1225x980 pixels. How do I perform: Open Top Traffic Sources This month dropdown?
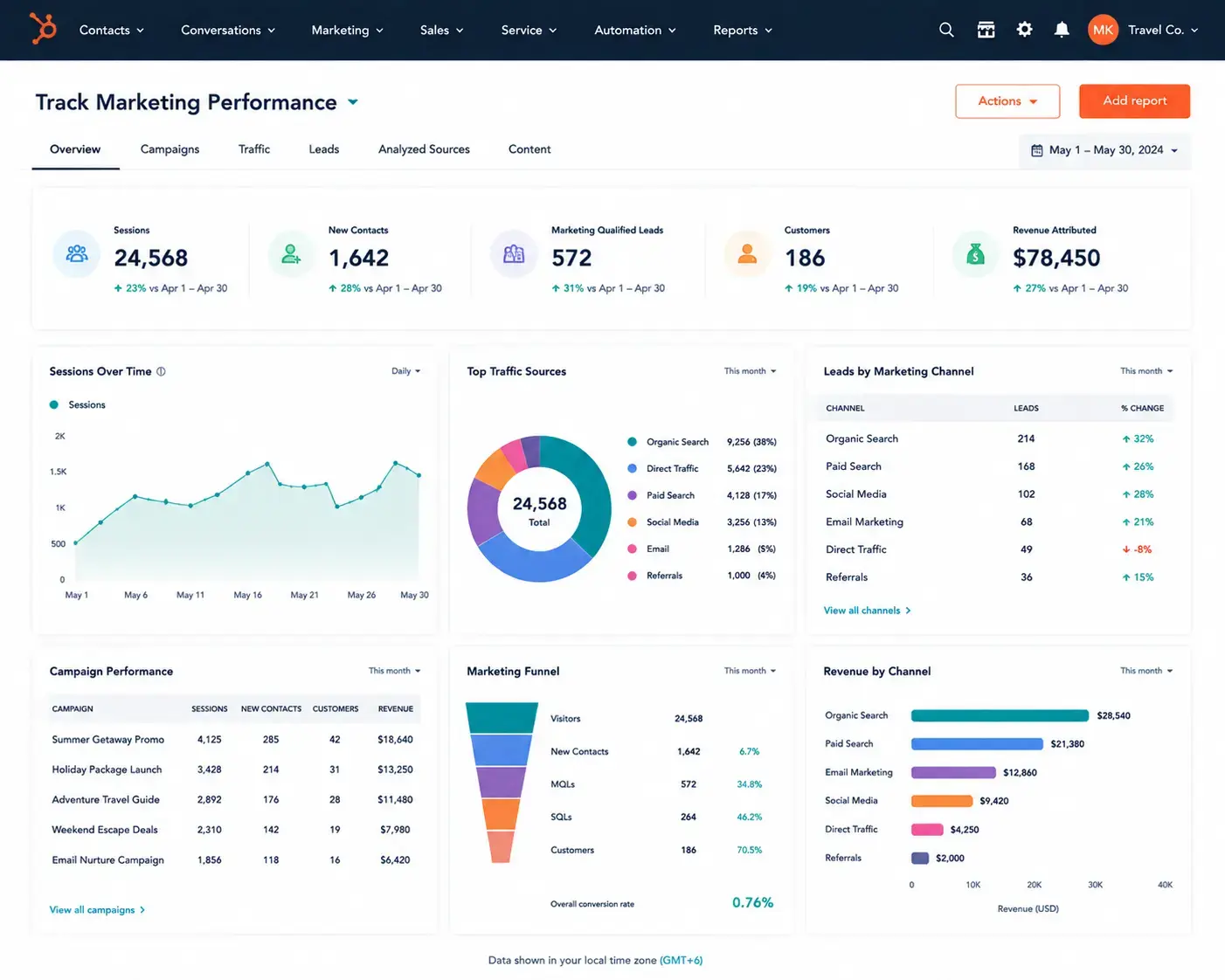[x=750, y=371]
